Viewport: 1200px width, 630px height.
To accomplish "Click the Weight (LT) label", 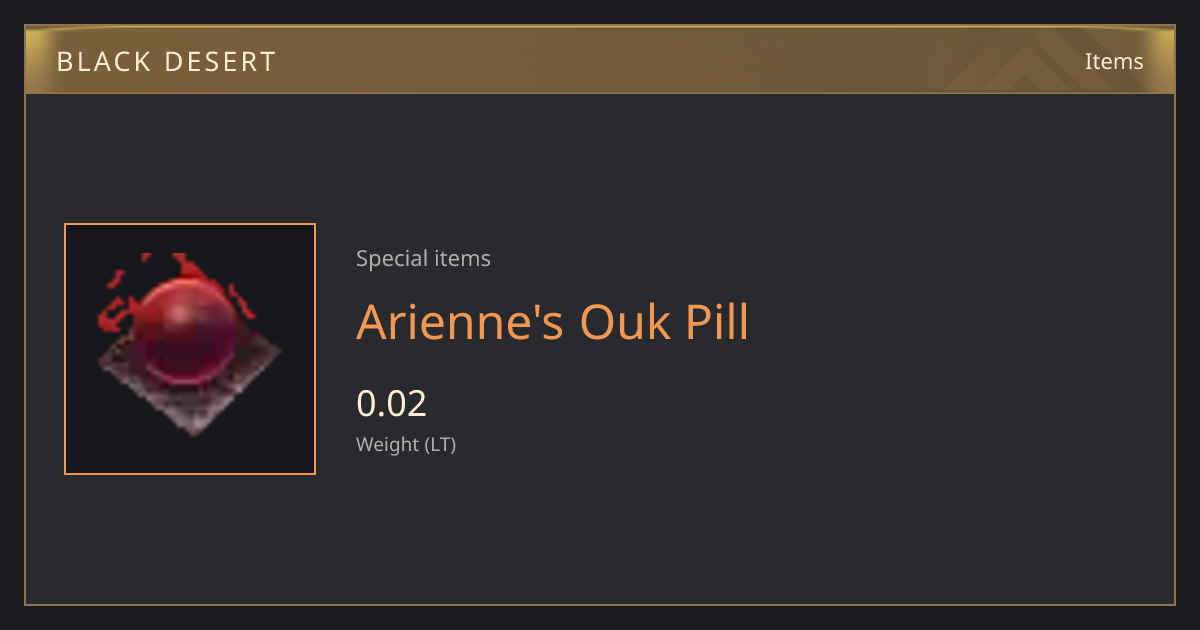I will (x=406, y=445).
